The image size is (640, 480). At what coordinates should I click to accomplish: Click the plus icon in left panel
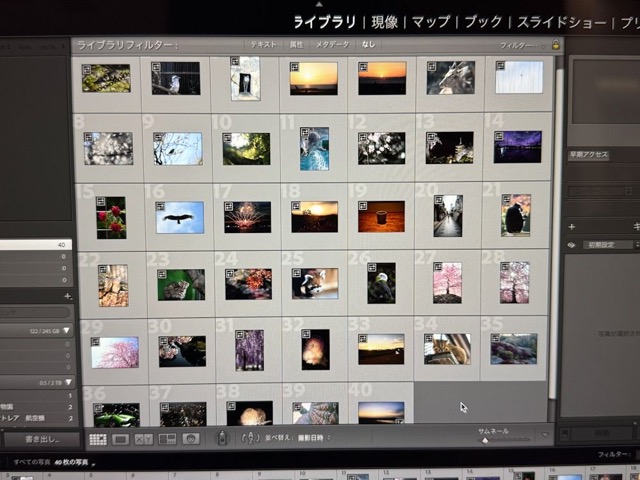(67, 296)
